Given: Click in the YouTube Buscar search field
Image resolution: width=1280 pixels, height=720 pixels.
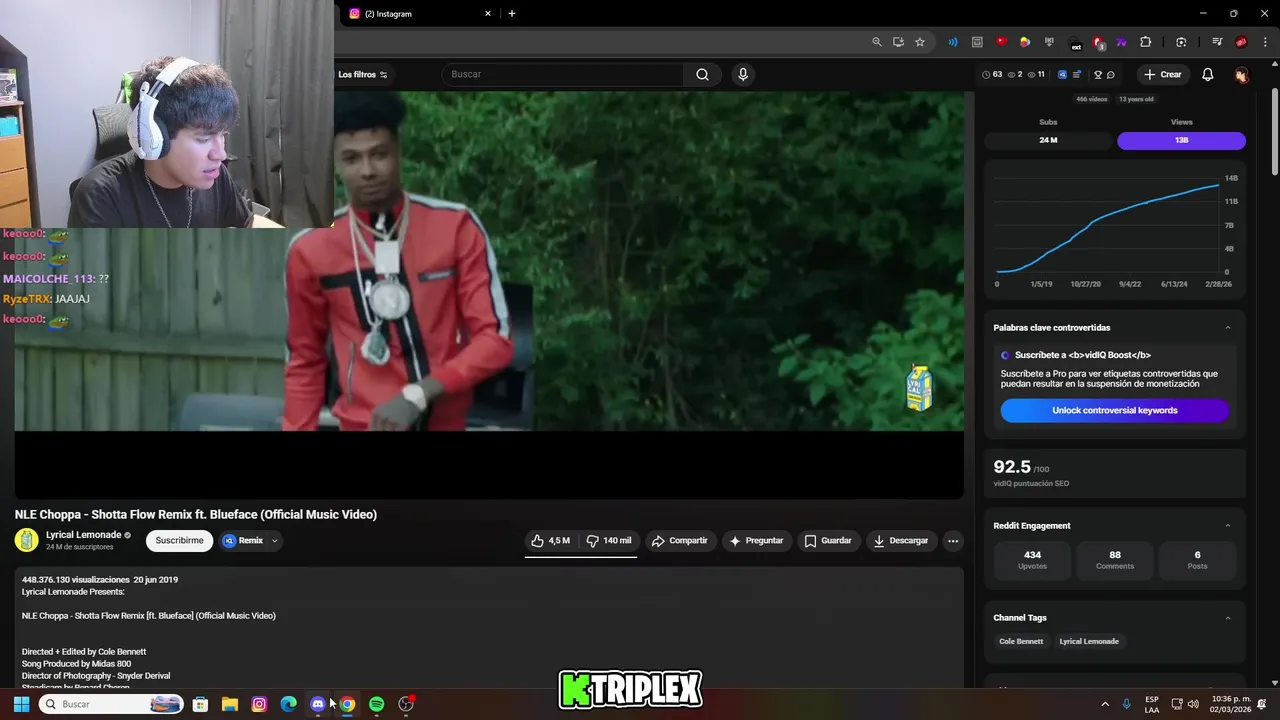Looking at the screenshot, I should 563,74.
